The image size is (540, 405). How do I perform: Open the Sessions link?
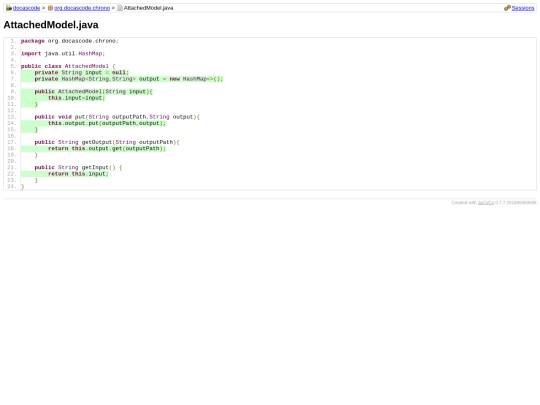(523, 8)
